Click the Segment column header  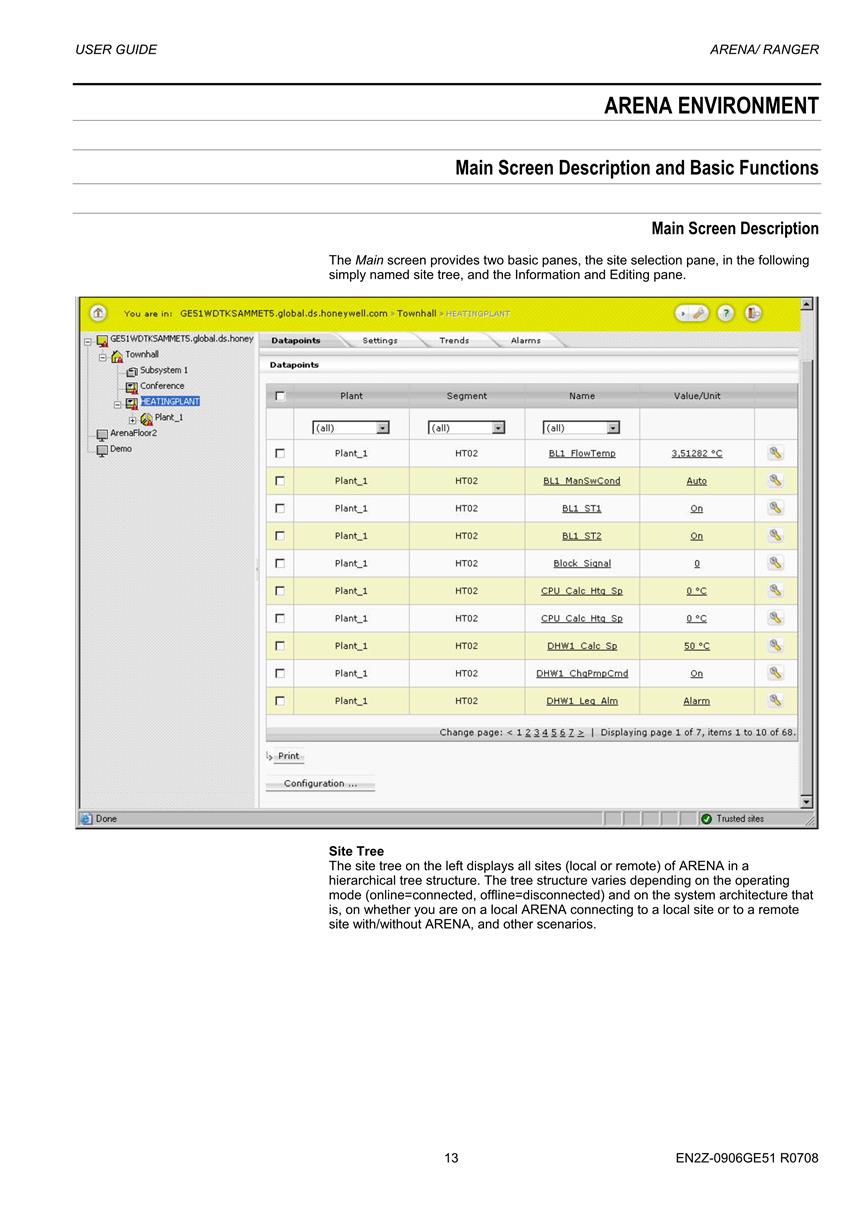point(467,396)
